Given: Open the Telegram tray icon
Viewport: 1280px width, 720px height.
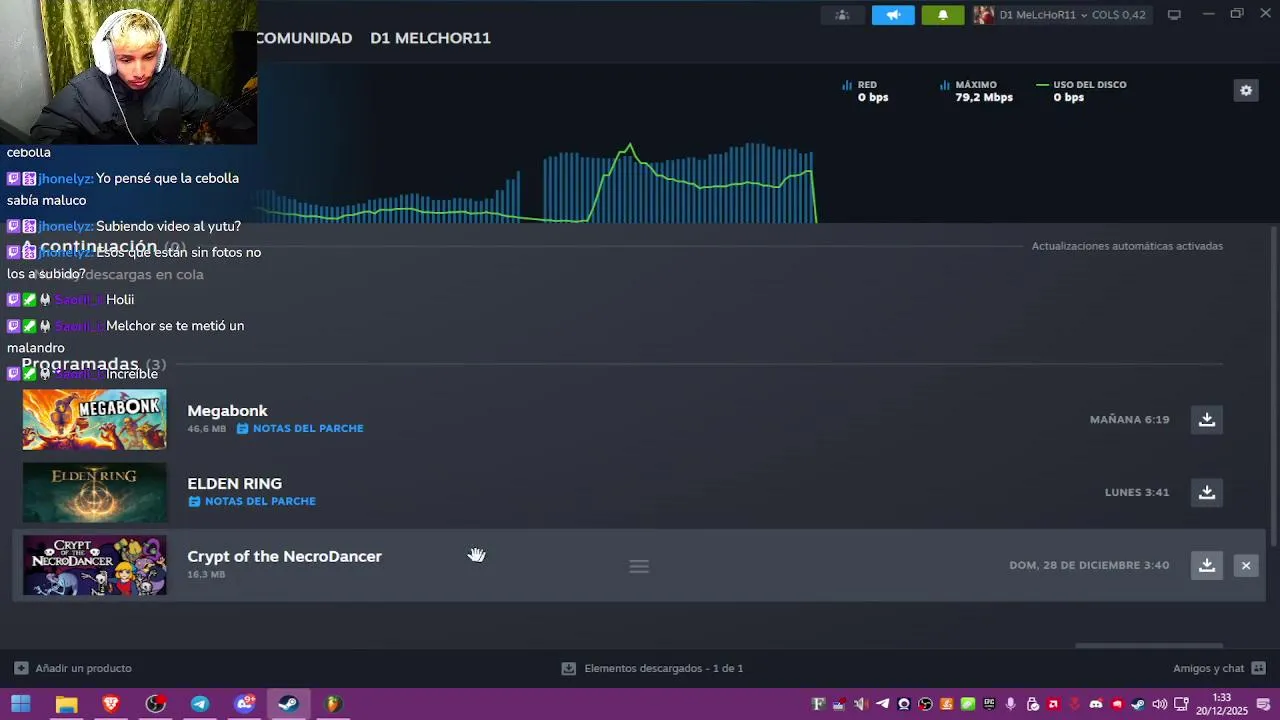Looking at the screenshot, I should coord(882,704).
